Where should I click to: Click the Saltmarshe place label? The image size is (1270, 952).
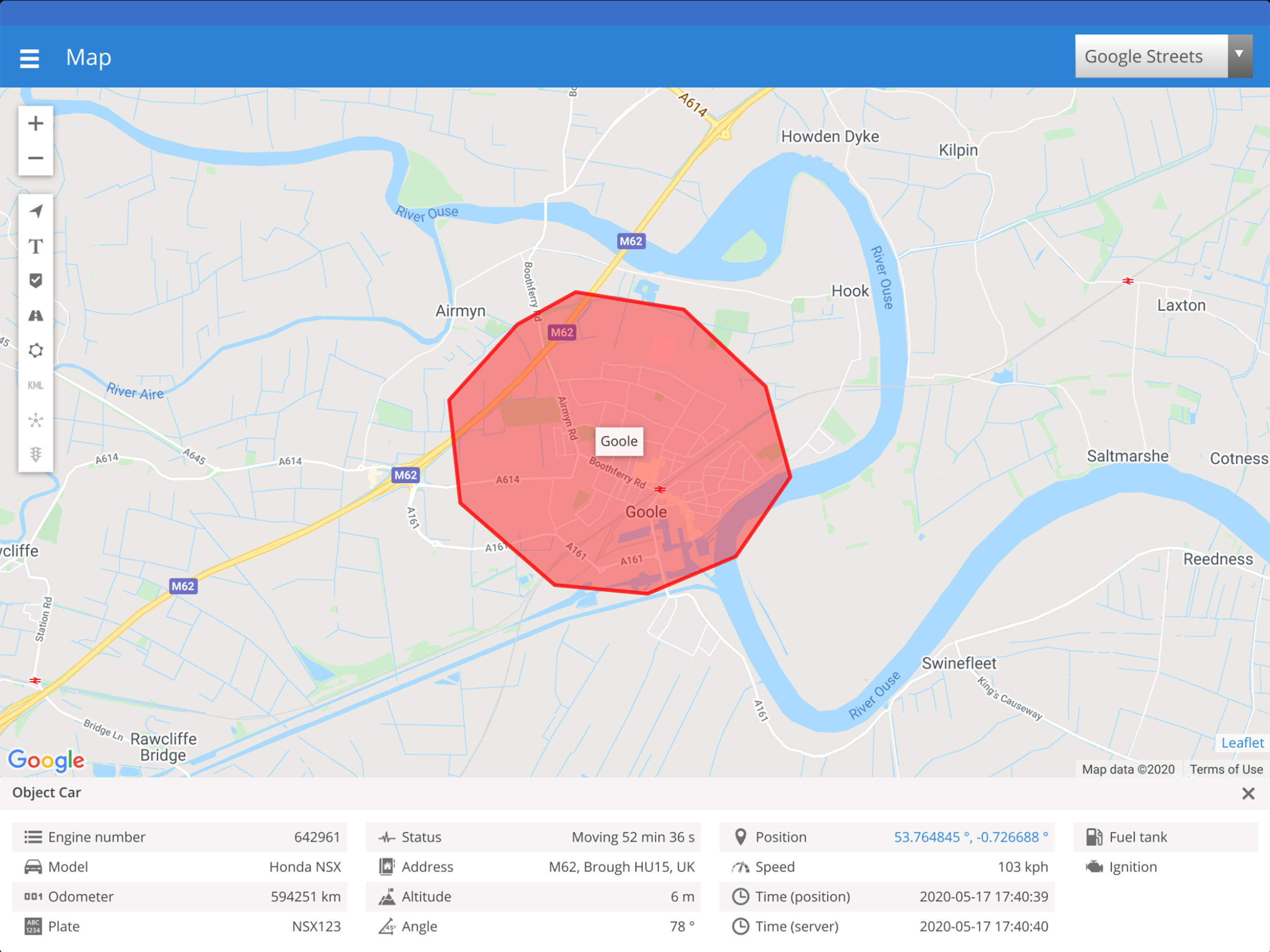(1128, 456)
